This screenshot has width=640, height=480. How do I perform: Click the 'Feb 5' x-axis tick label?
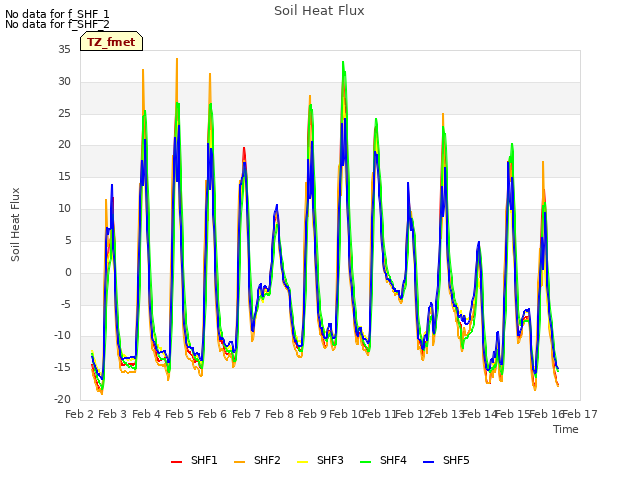(x=179, y=414)
